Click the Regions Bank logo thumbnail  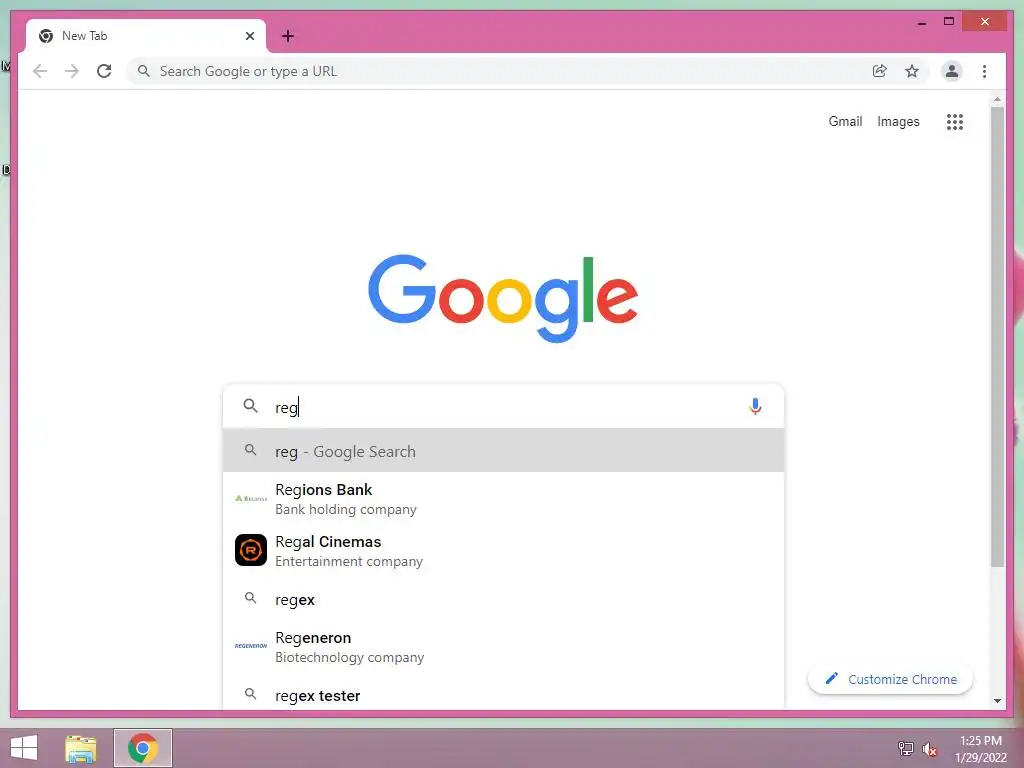point(251,498)
